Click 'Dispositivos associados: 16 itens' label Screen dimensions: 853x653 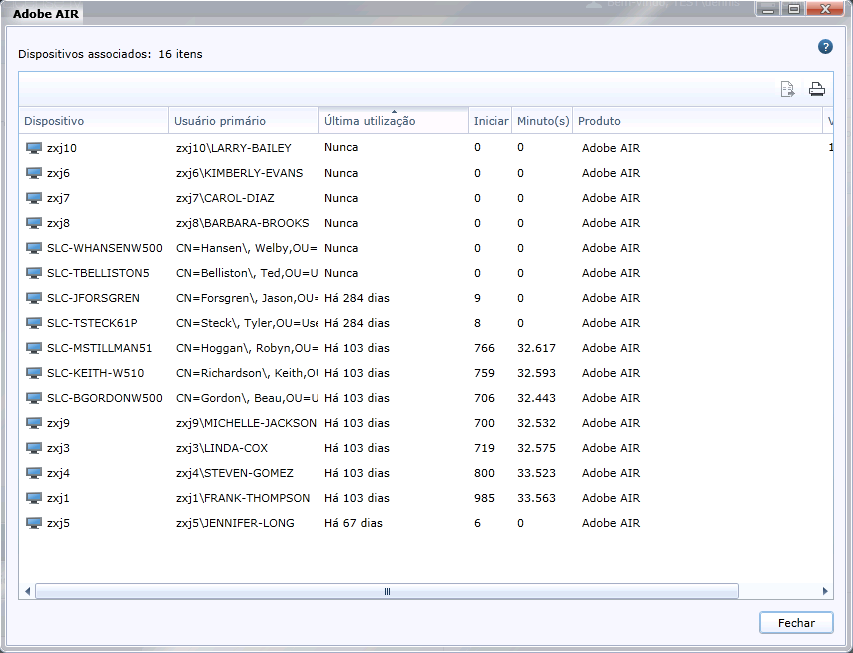(110, 54)
